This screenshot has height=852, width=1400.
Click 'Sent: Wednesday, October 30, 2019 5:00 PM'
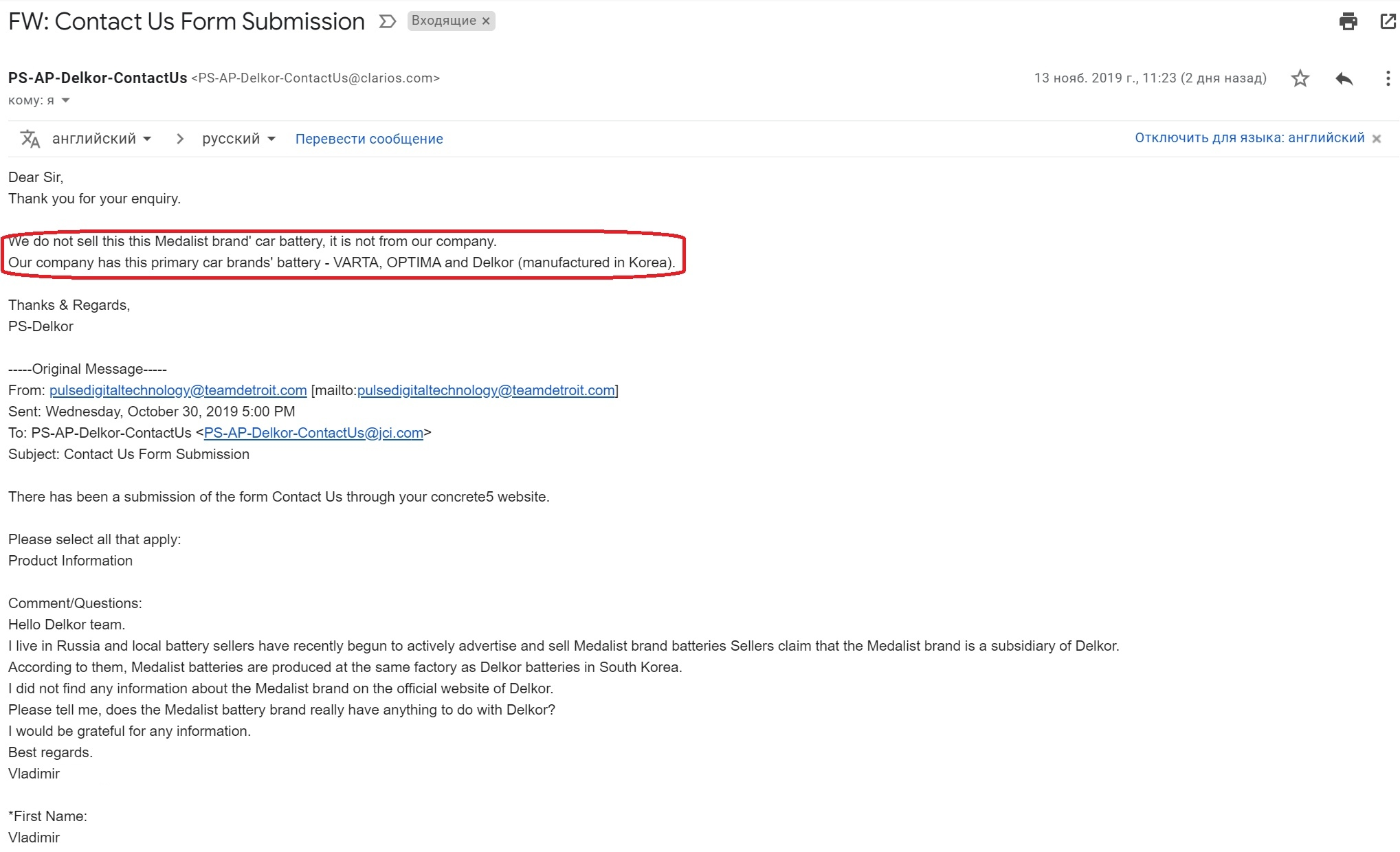click(x=151, y=412)
